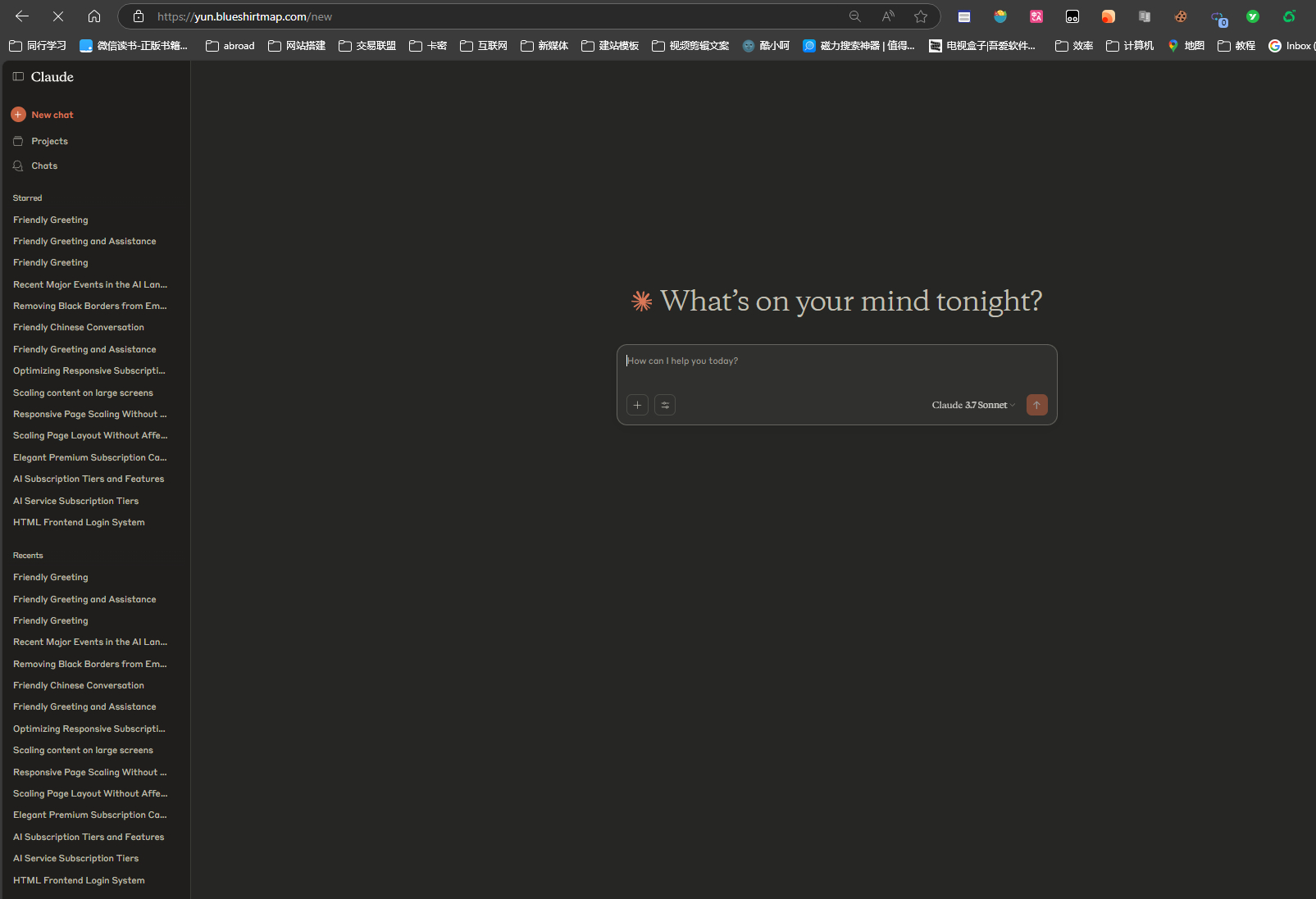
Task: Expand the Claude 3.7 Sonnet model selector
Action: (x=972, y=405)
